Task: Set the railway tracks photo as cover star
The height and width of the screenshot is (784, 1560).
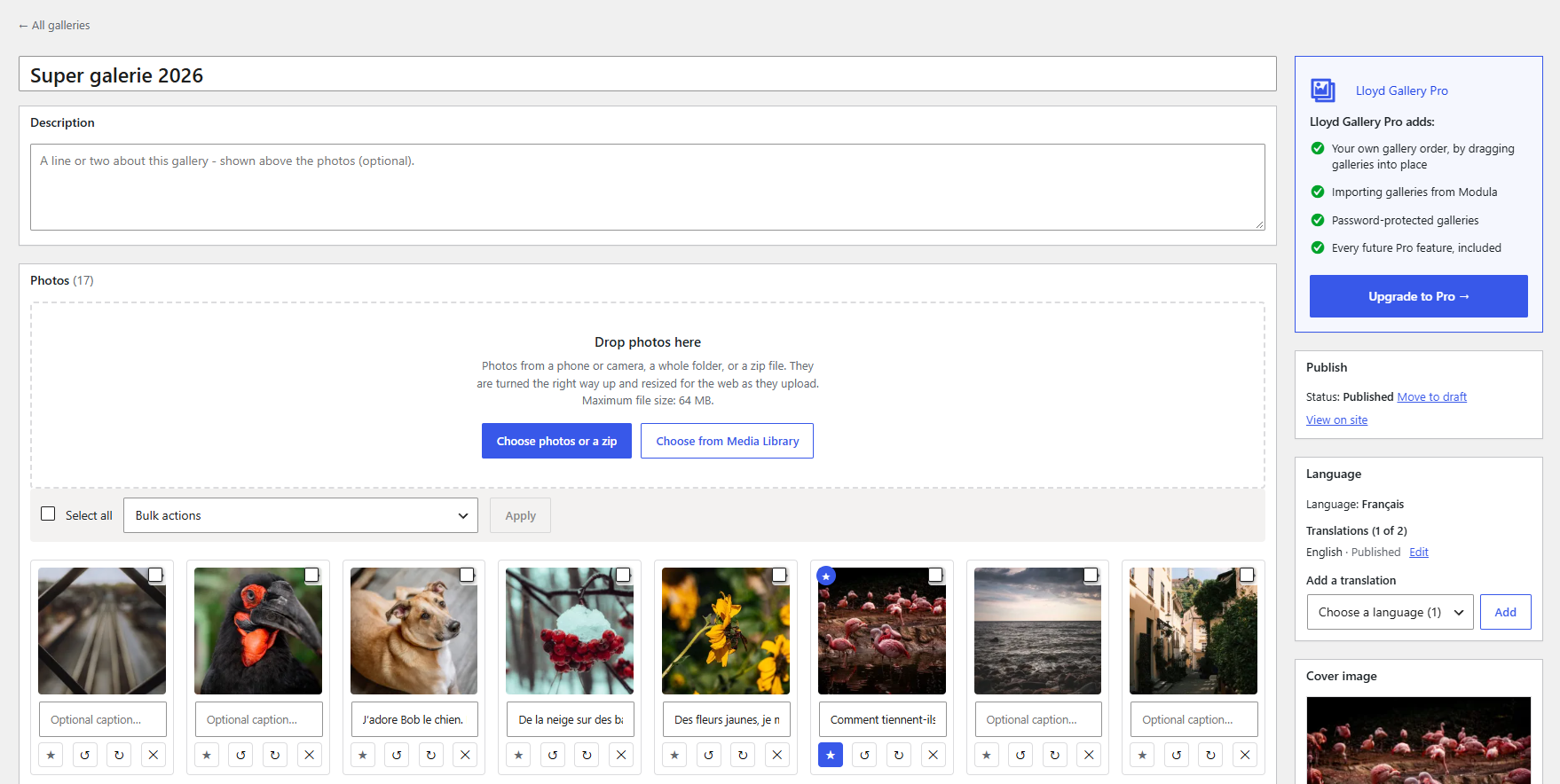Action: tap(51, 755)
